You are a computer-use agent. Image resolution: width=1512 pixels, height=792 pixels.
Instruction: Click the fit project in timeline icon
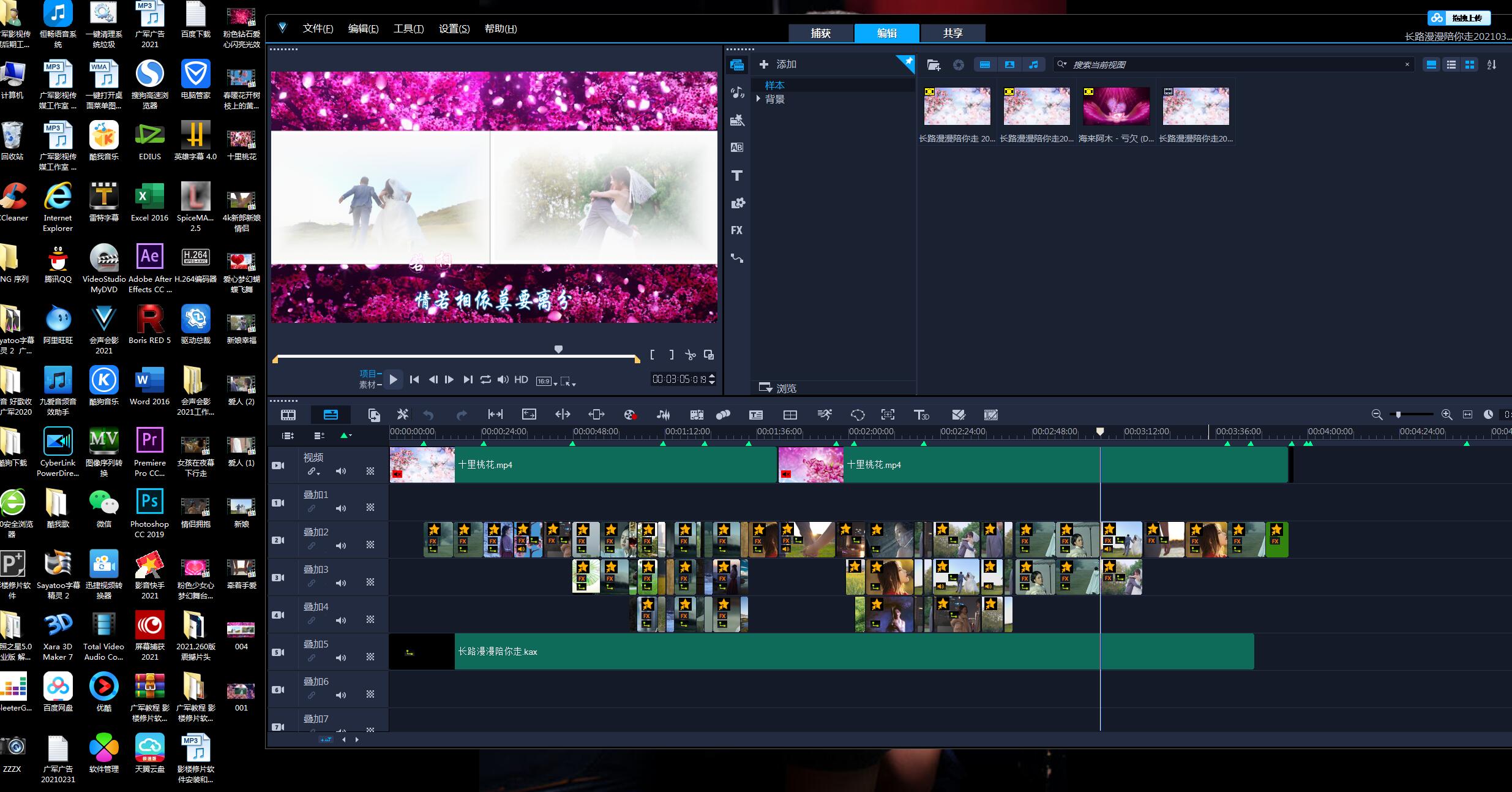click(1467, 415)
